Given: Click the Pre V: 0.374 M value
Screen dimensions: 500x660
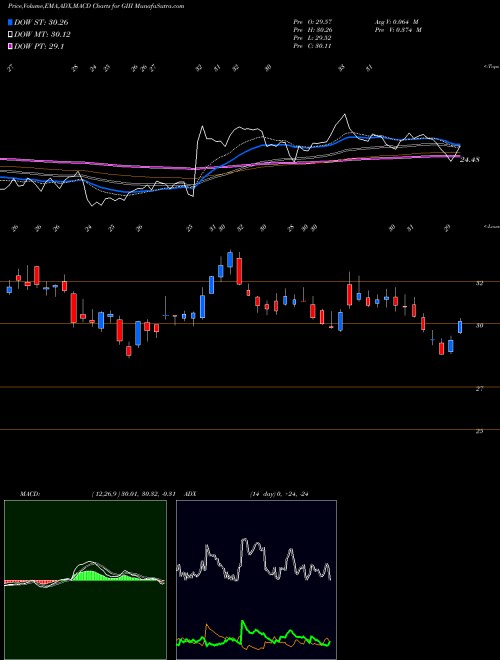Looking at the screenshot, I should [x=398, y=30].
